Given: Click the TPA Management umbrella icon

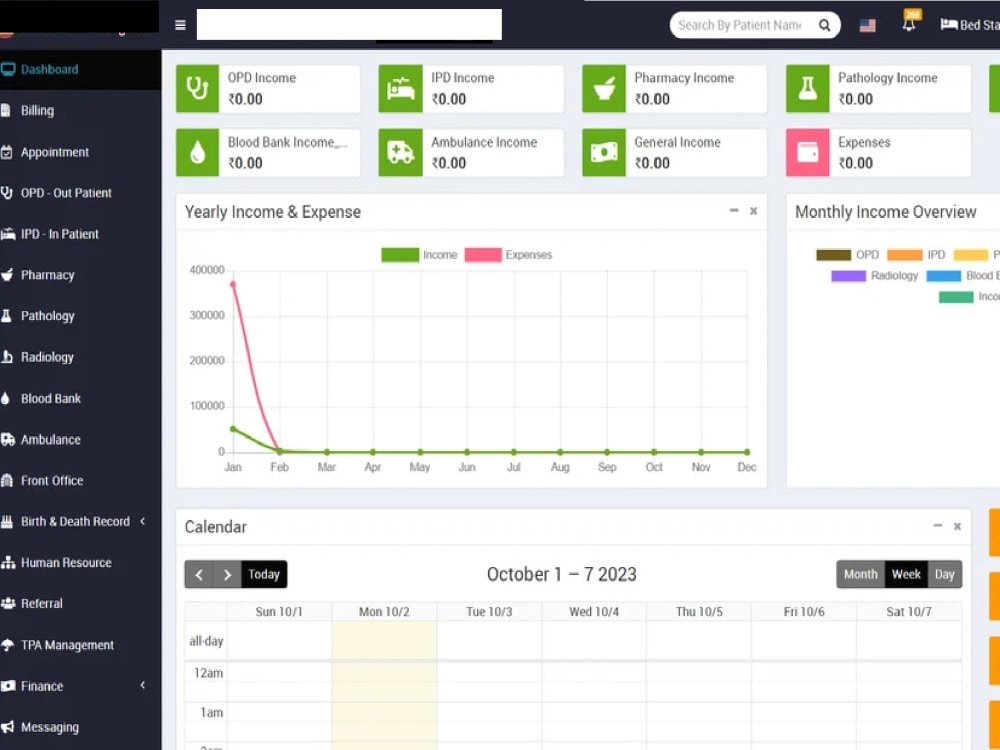Looking at the screenshot, I should click(x=8, y=645).
